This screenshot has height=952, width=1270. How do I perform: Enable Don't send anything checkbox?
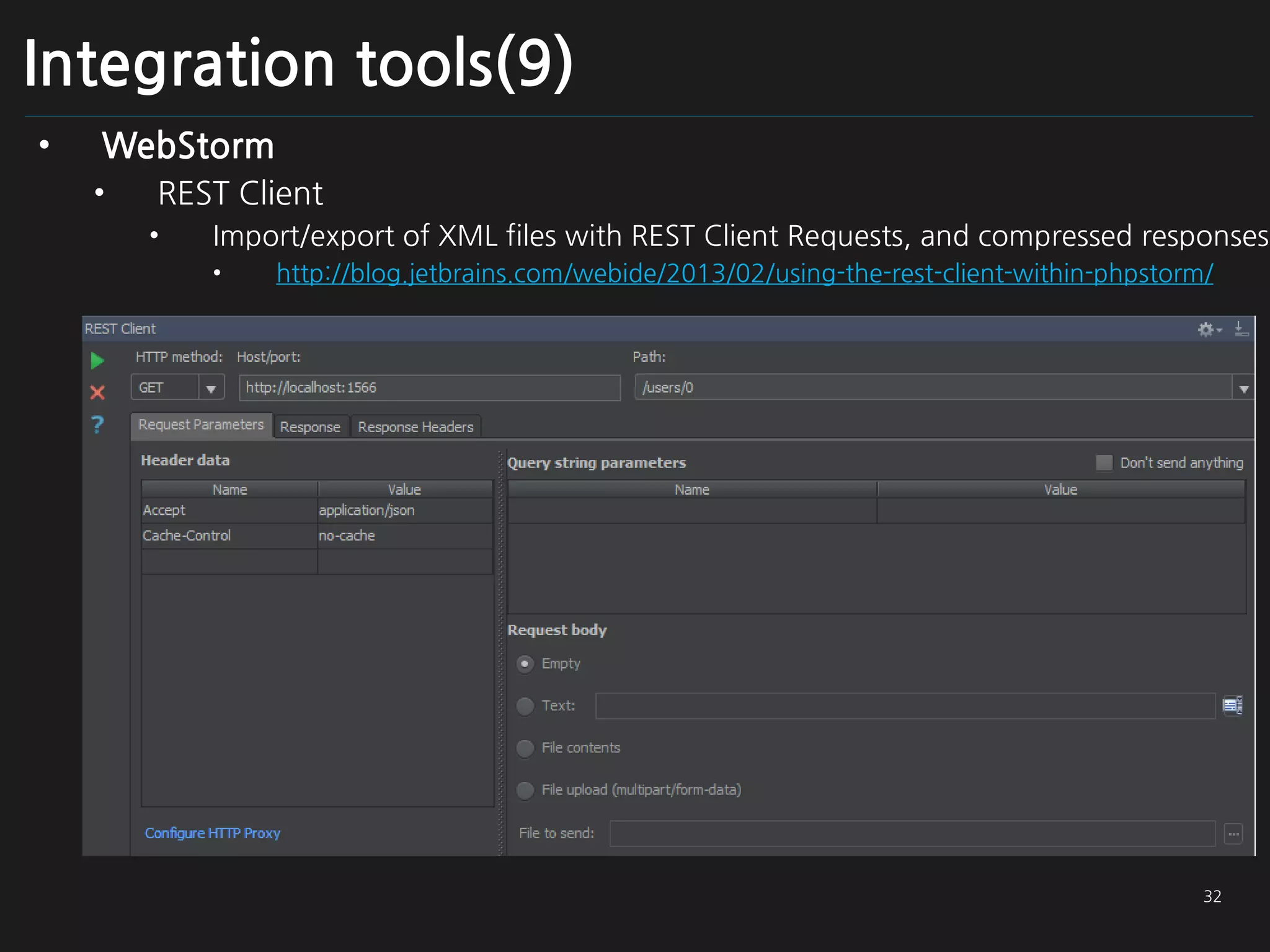(1104, 462)
